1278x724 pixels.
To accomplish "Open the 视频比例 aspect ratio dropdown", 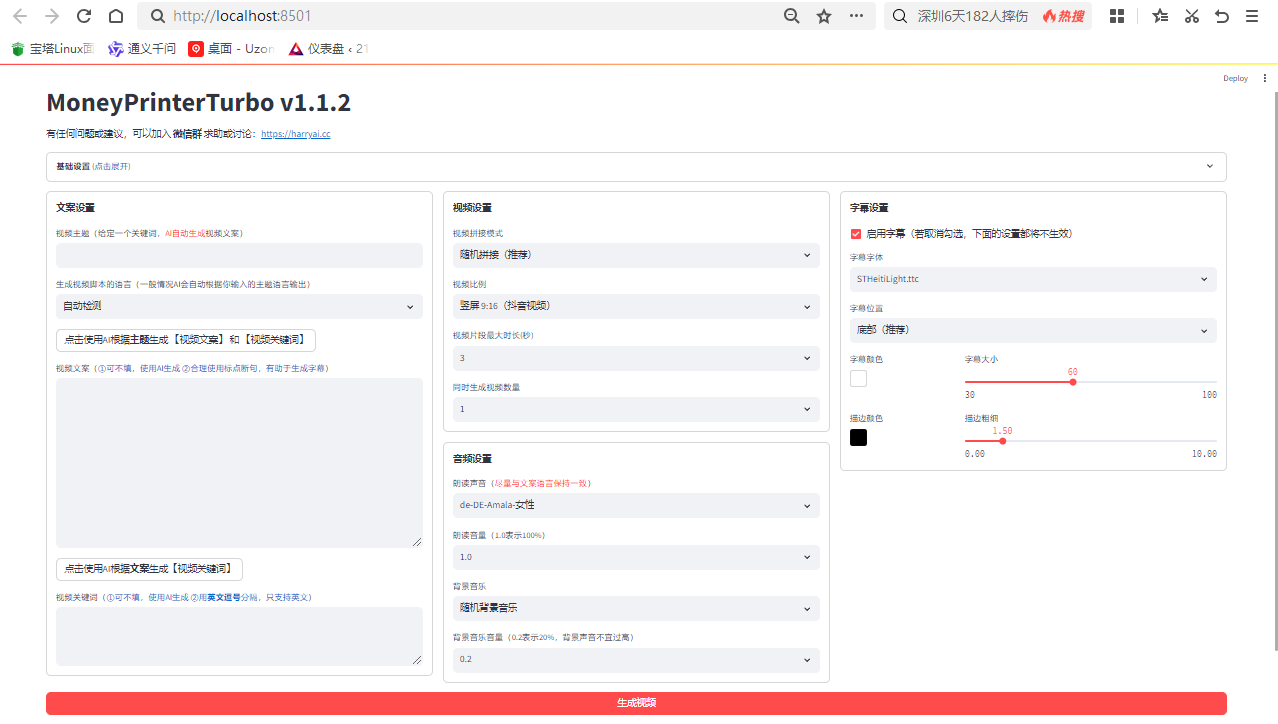I will (635, 306).
